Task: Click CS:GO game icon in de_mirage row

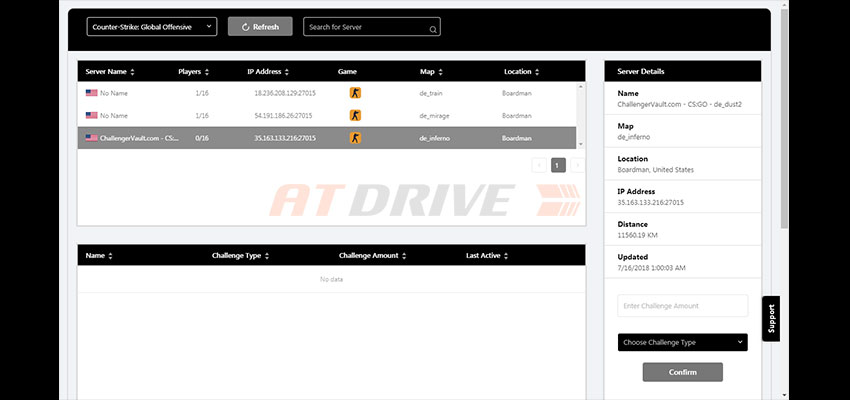Action: (355, 115)
